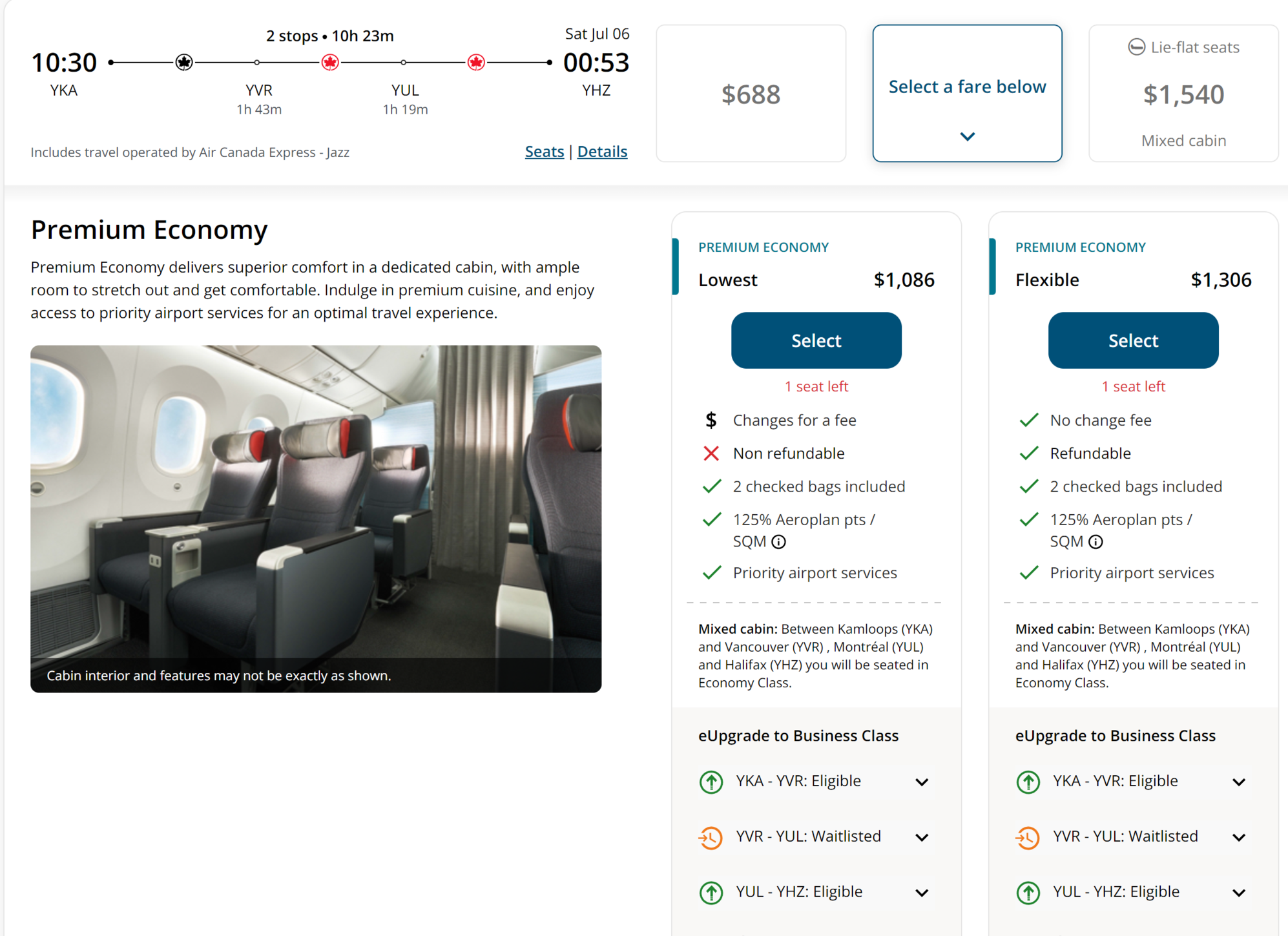The height and width of the screenshot is (936, 1288).
Task: Open the flight Details link
Action: tap(602, 152)
